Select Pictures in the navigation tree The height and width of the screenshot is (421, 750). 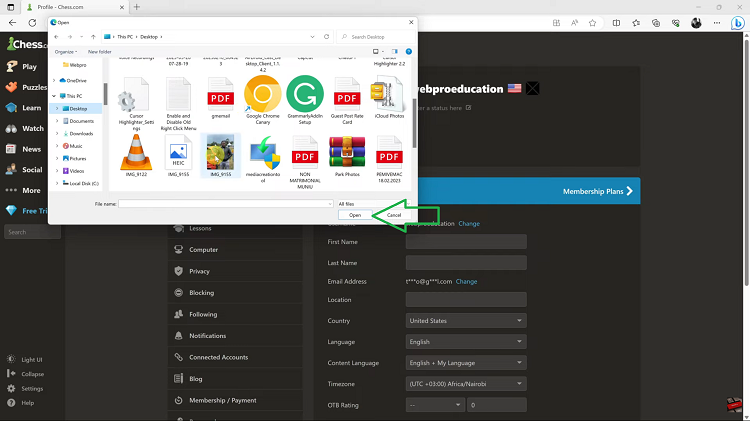coord(77,158)
